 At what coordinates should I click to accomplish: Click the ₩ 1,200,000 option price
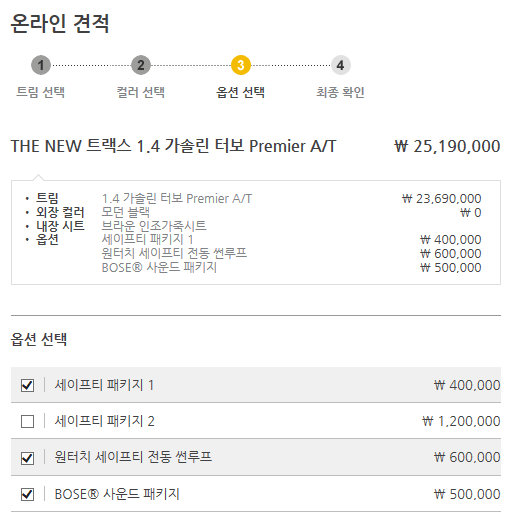coord(461,421)
